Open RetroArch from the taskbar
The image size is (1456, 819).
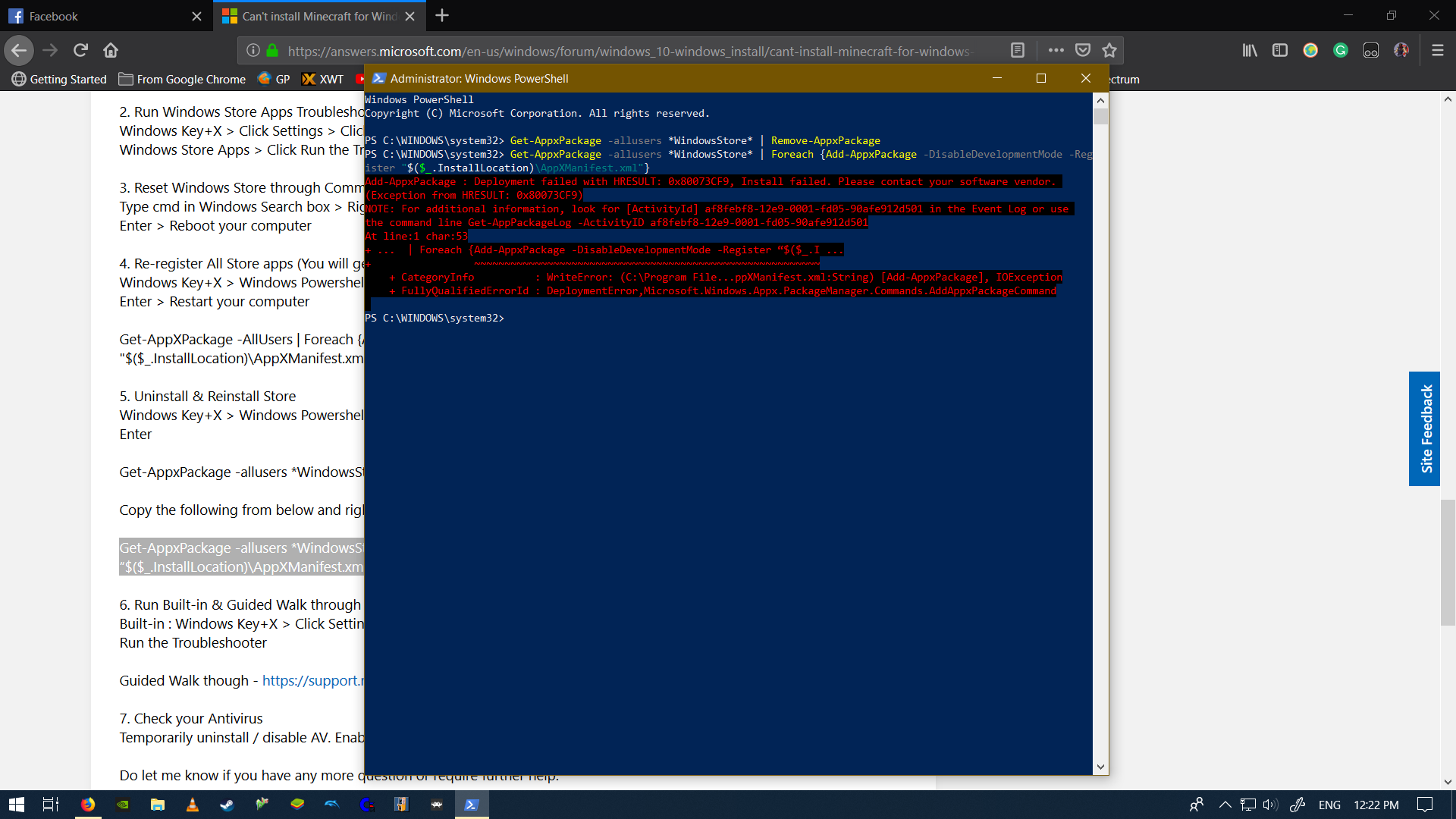point(436,805)
